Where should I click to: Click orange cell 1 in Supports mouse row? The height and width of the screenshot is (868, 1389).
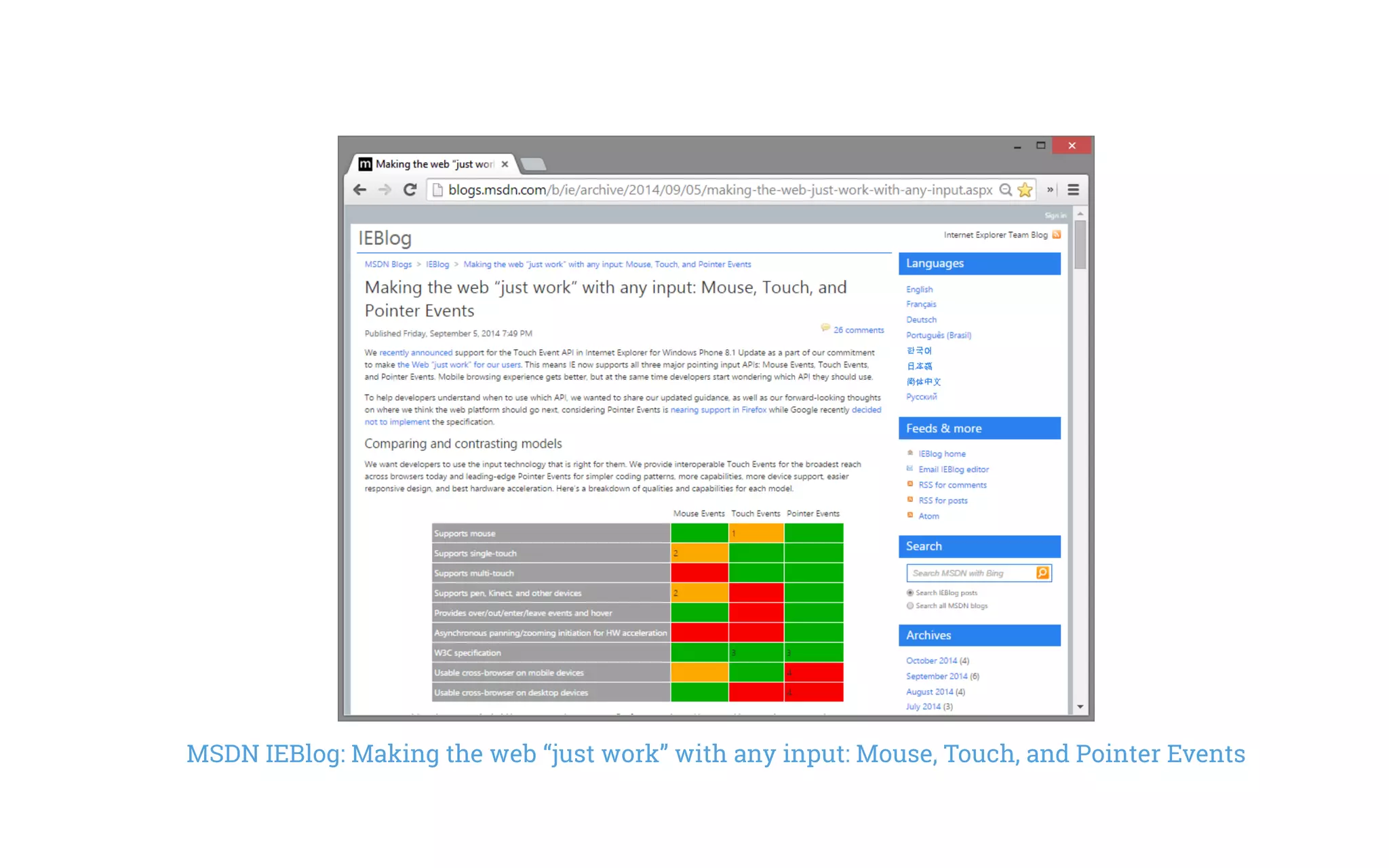[756, 534]
